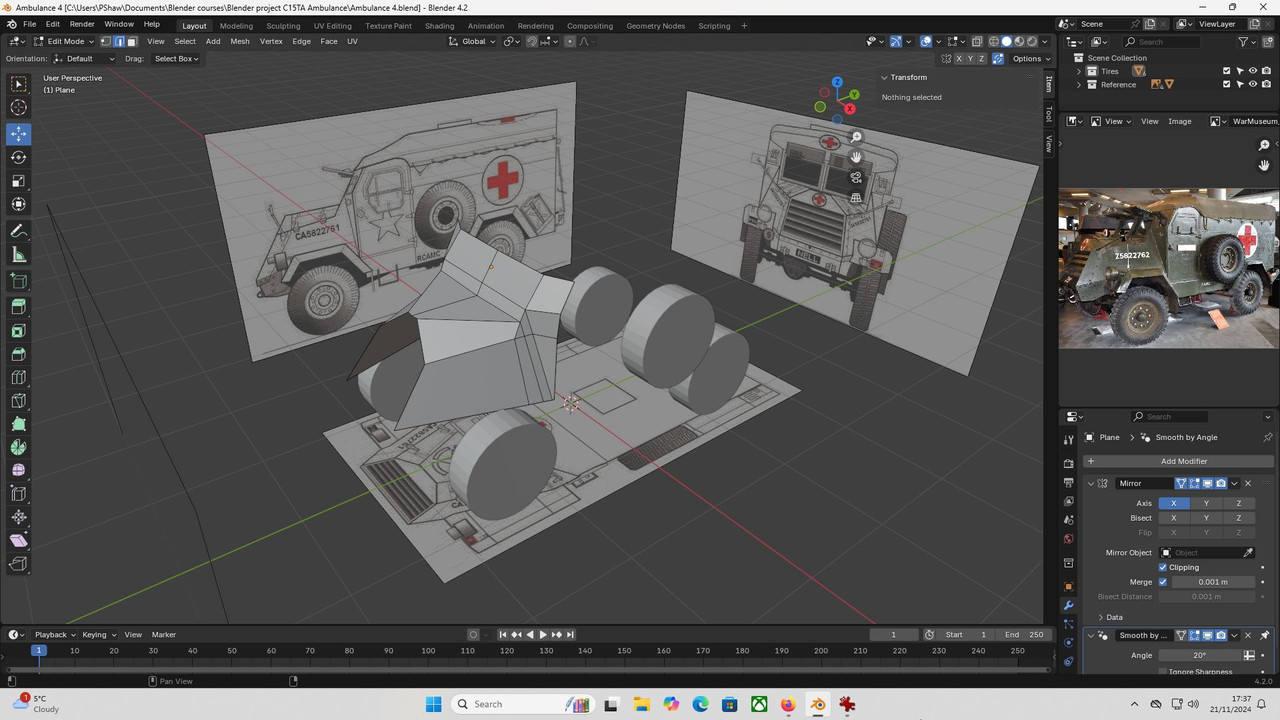Image resolution: width=1280 pixels, height=720 pixels.
Task: Click the Smooth by Angle value field
Action: (x=1198, y=655)
